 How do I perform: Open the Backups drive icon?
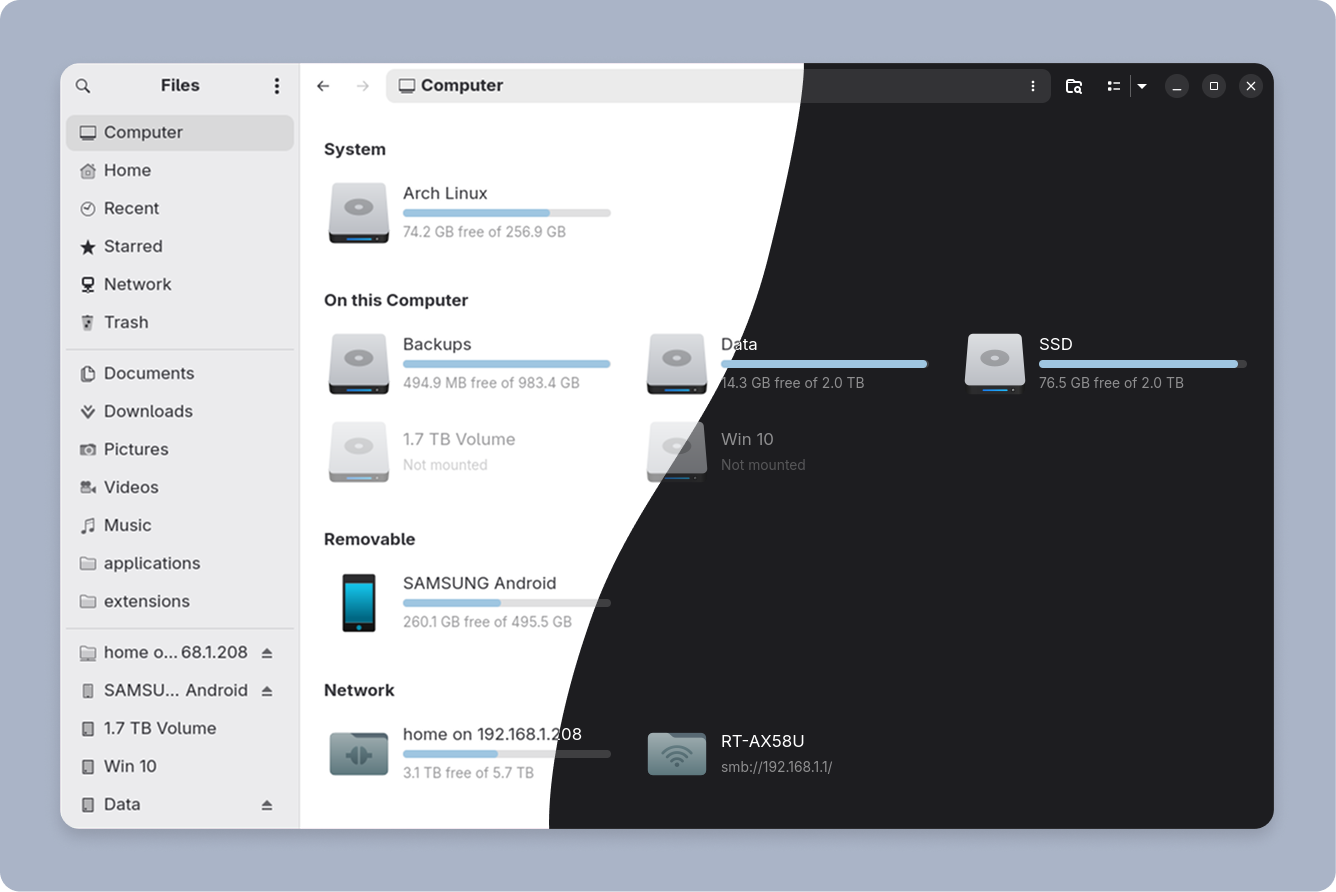(x=359, y=364)
